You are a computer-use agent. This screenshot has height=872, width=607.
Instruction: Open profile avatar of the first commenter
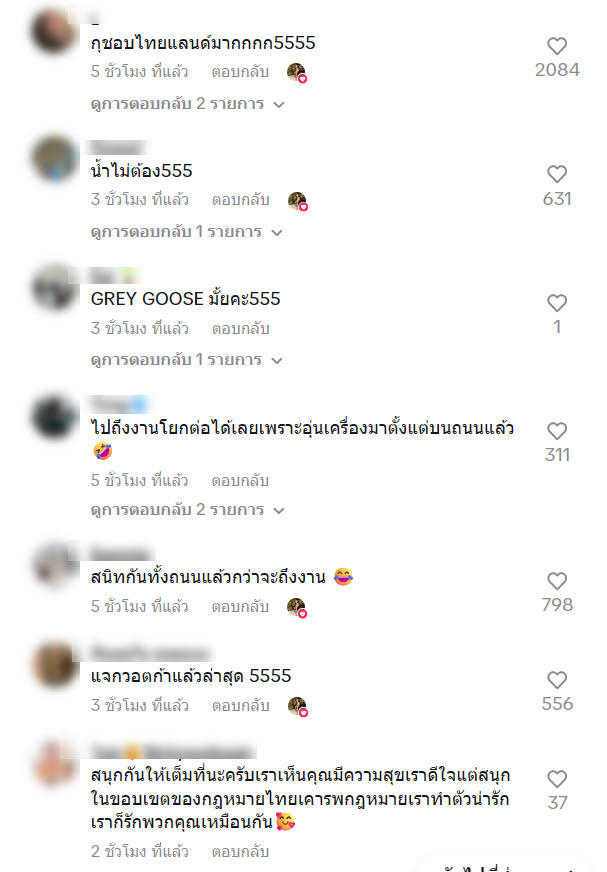[x=54, y=32]
